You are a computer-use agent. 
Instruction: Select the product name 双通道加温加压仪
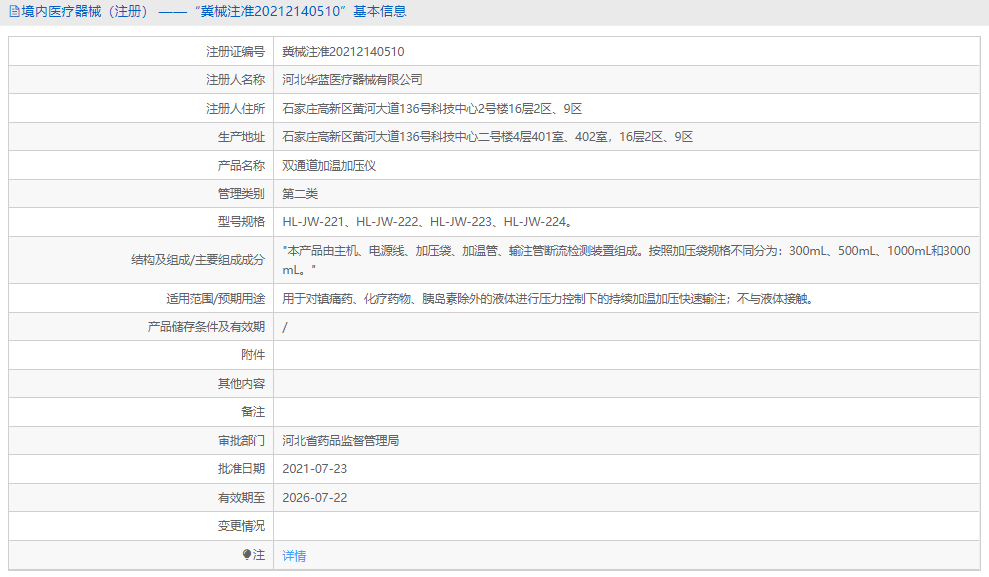(329, 165)
